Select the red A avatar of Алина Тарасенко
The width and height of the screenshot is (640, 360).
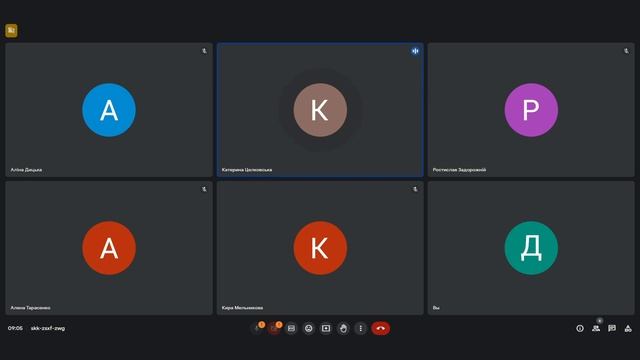coord(109,248)
